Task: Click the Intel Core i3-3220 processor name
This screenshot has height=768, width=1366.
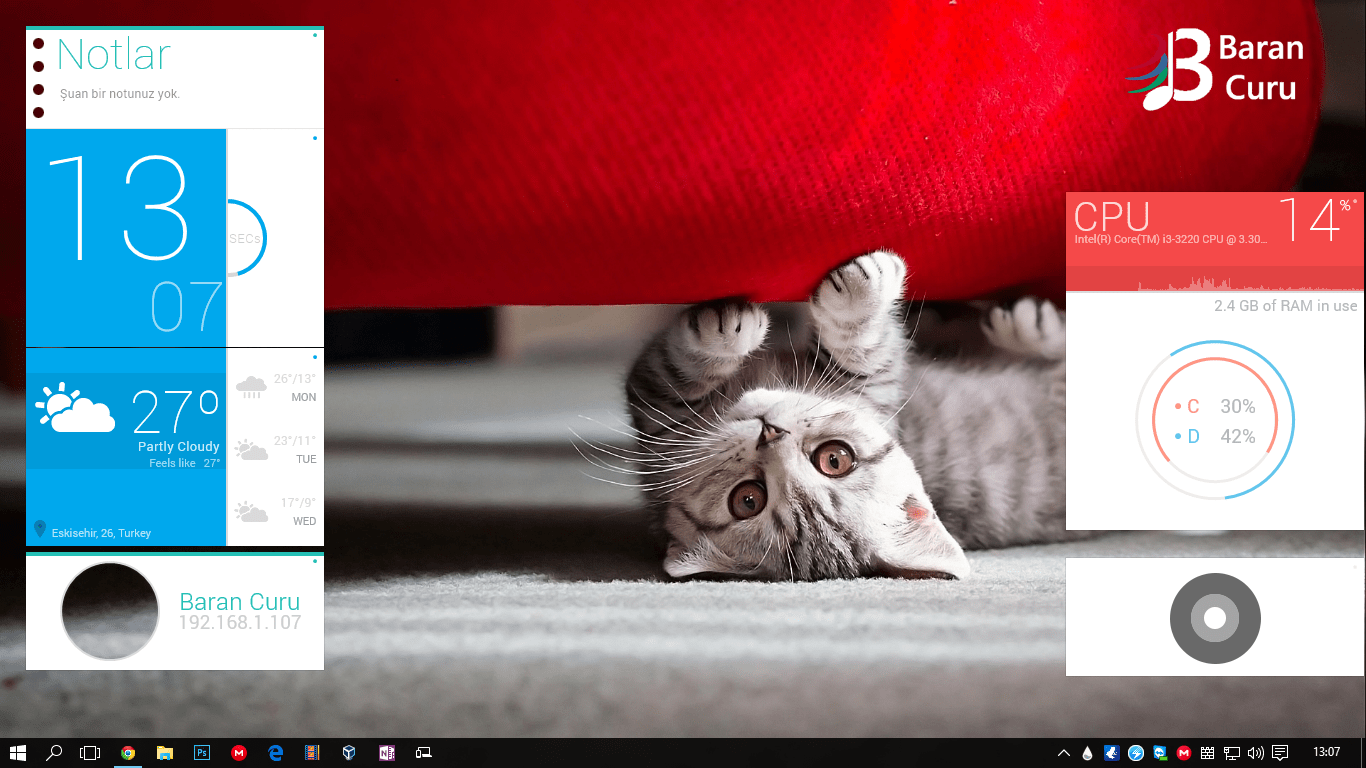Action: tap(1172, 240)
